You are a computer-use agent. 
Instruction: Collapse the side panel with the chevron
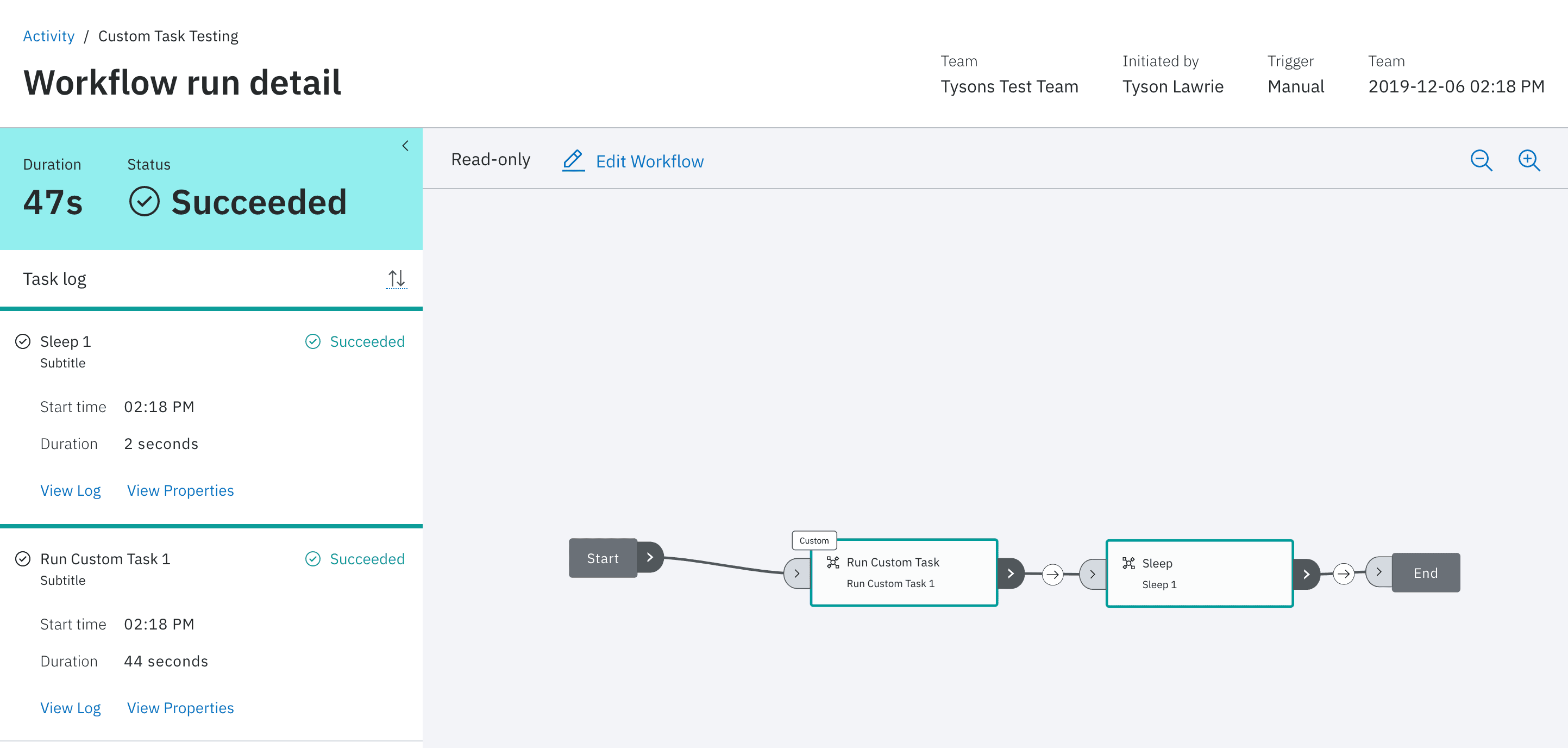pyautogui.click(x=405, y=146)
